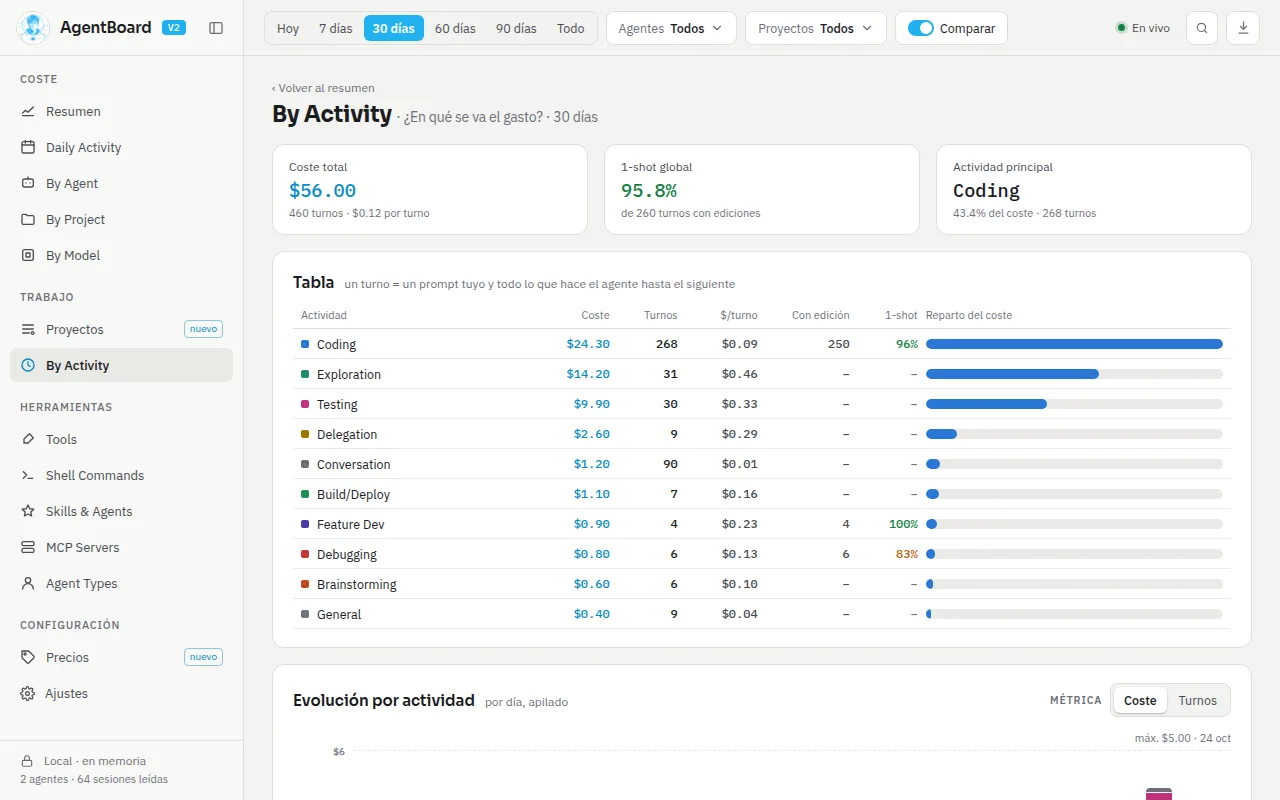Select the 7 días range

pos(336,28)
